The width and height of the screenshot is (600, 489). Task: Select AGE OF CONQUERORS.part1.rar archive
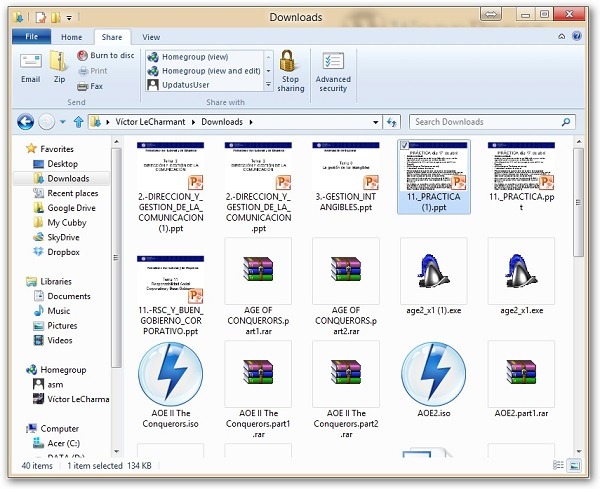pyautogui.click(x=258, y=287)
